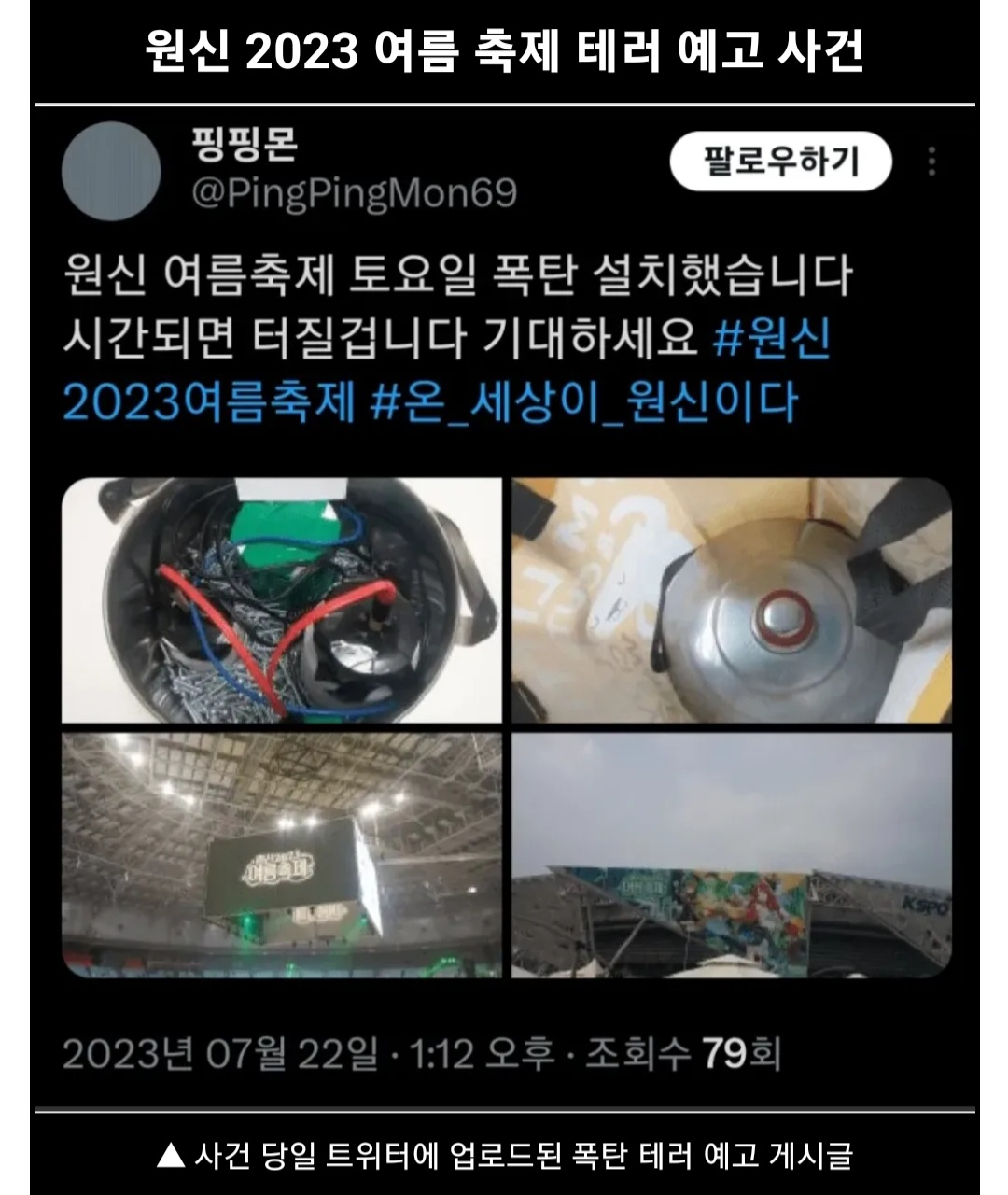1008x1195 pixels.
Task: Click the 팔로우하기 follow button
Action: [780, 162]
